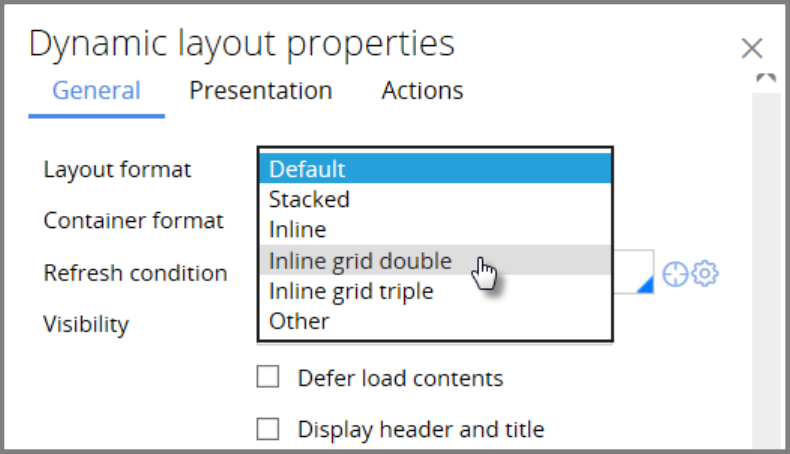The height and width of the screenshot is (454, 790).
Task: Click the Visibility label
Action: point(86,324)
